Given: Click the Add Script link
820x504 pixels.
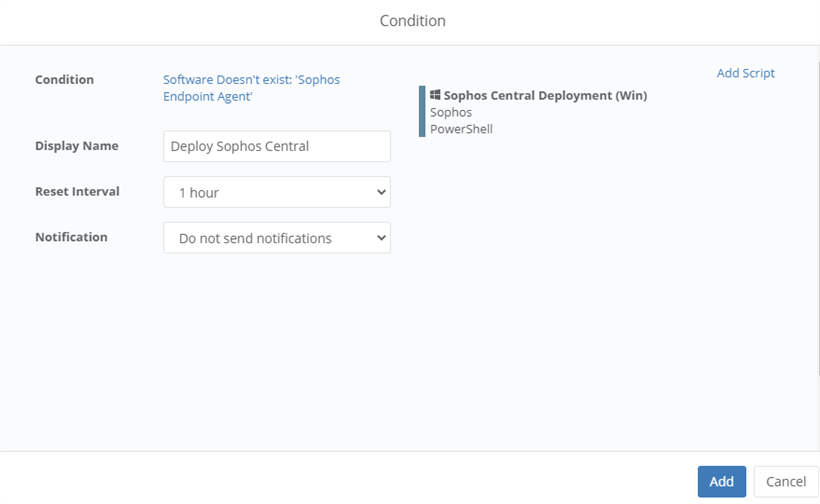Looking at the screenshot, I should (x=745, y=73).
